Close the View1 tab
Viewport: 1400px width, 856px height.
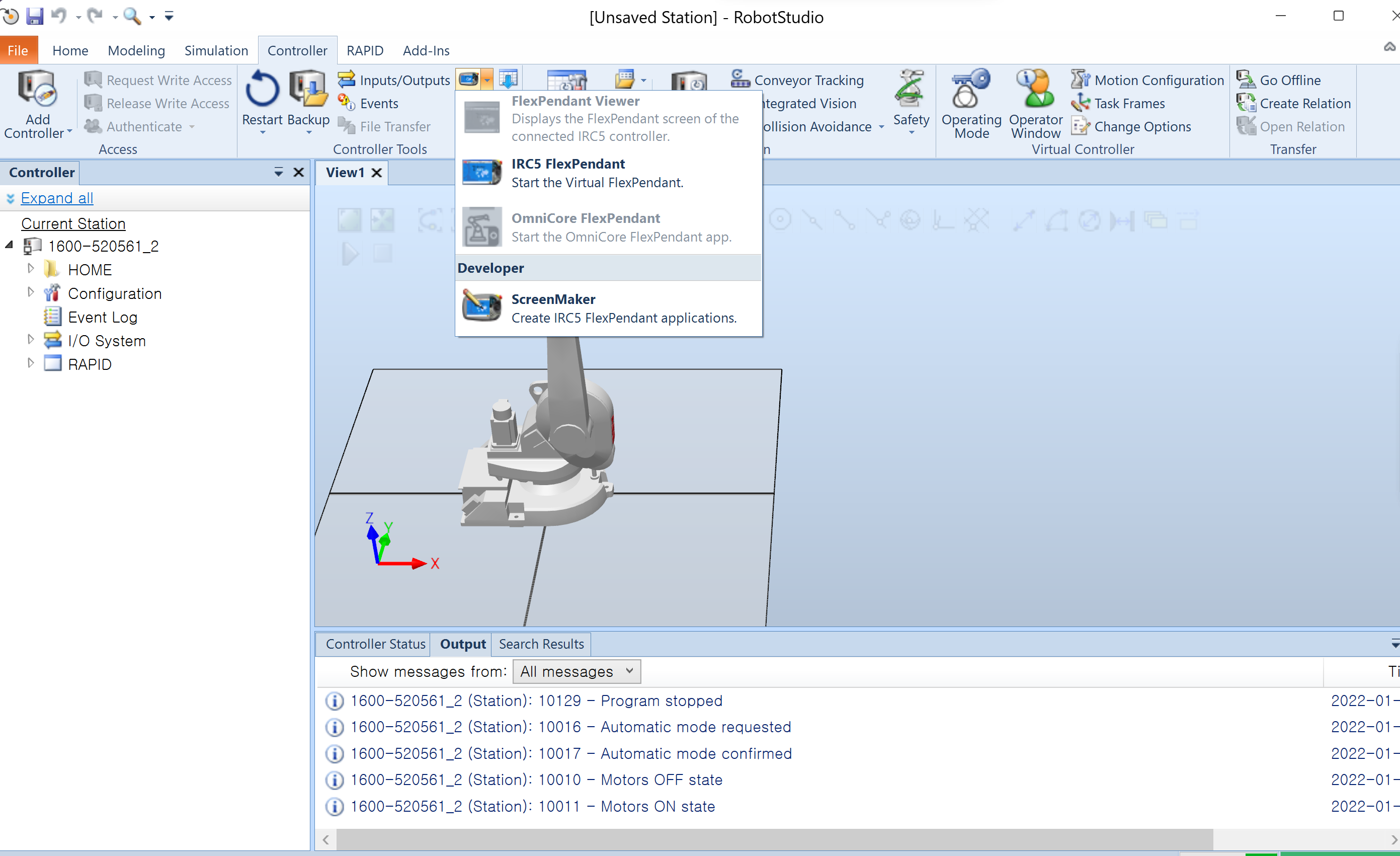tap(376, 173)
